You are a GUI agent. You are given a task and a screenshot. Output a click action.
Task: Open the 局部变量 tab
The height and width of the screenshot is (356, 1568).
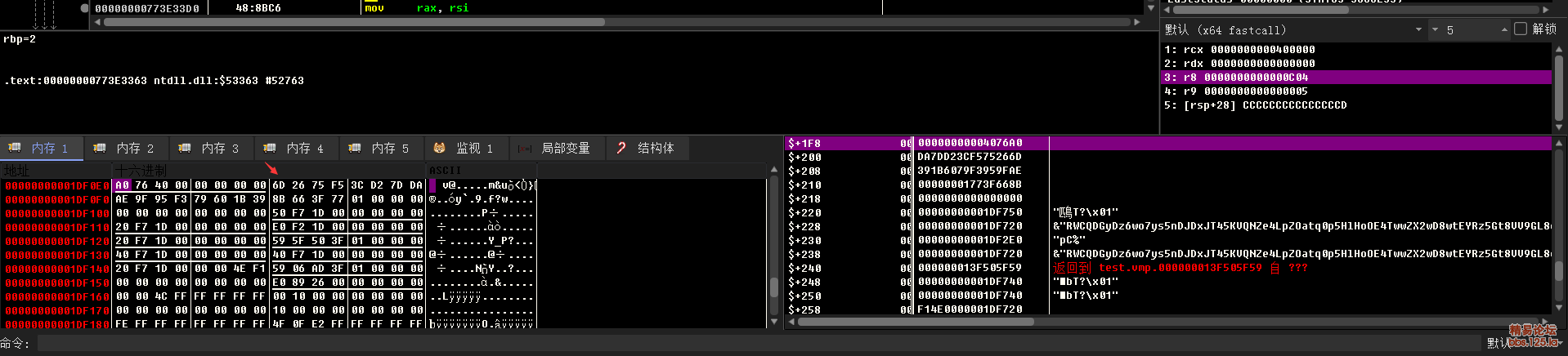[x=565, y=148]
